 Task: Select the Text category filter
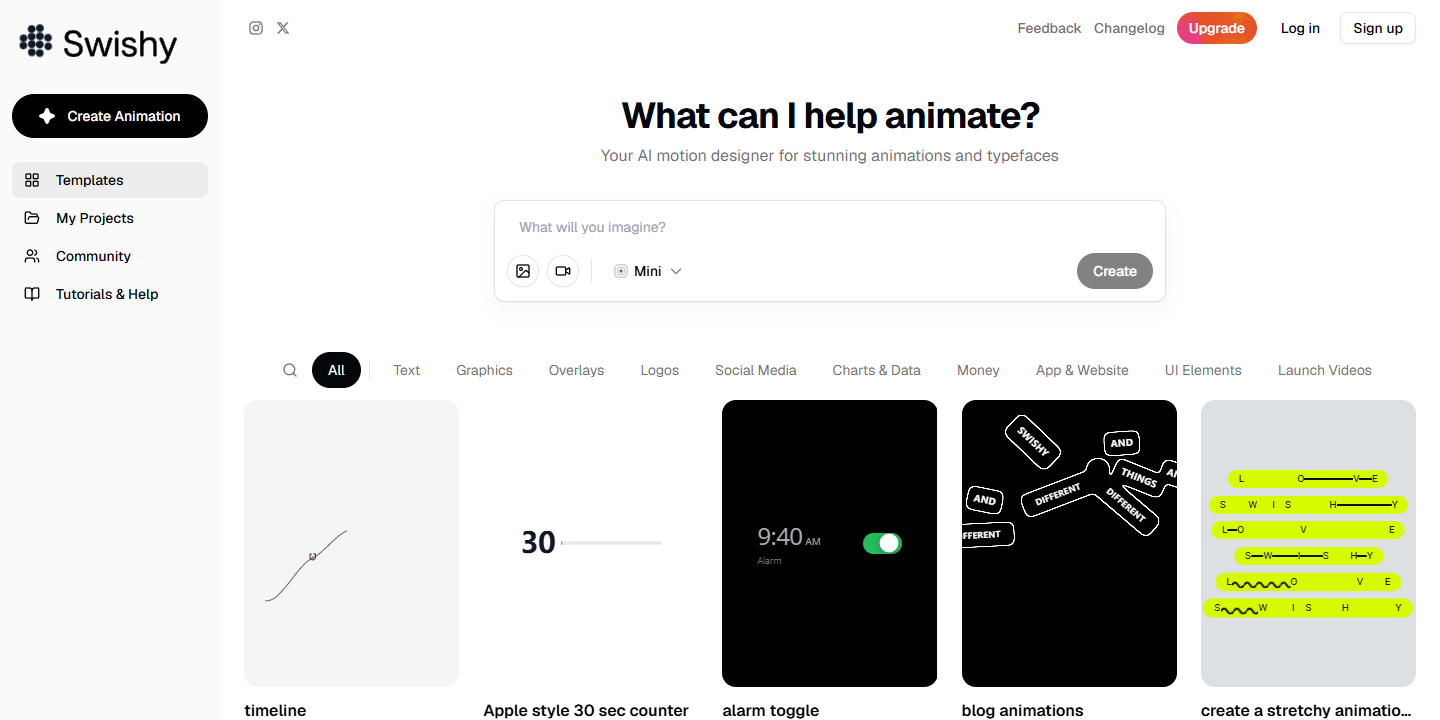pyautogui.click(x=407, y=370)
